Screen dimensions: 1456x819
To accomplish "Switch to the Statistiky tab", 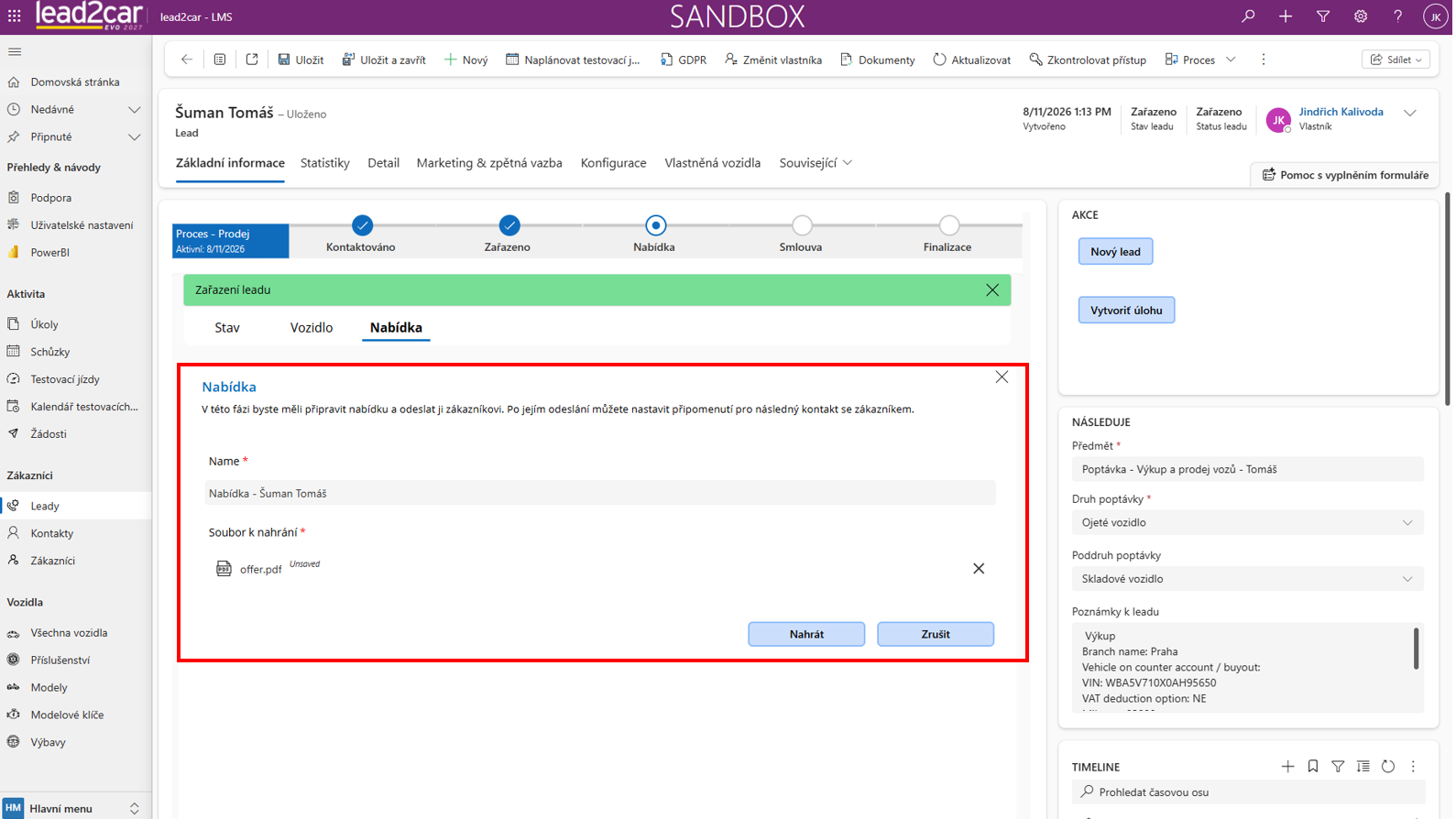I will 325,163.
